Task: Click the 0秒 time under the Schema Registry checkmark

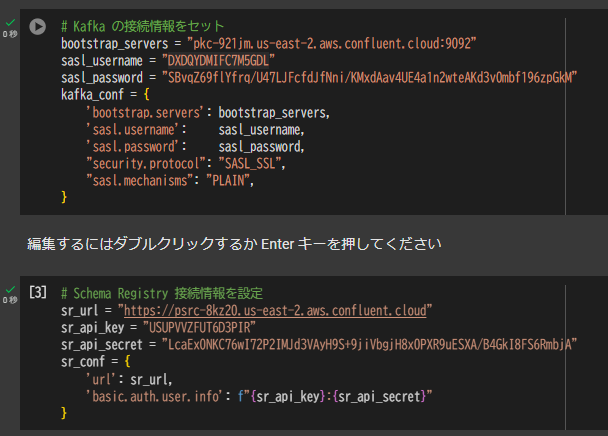Action: [10, 300]
